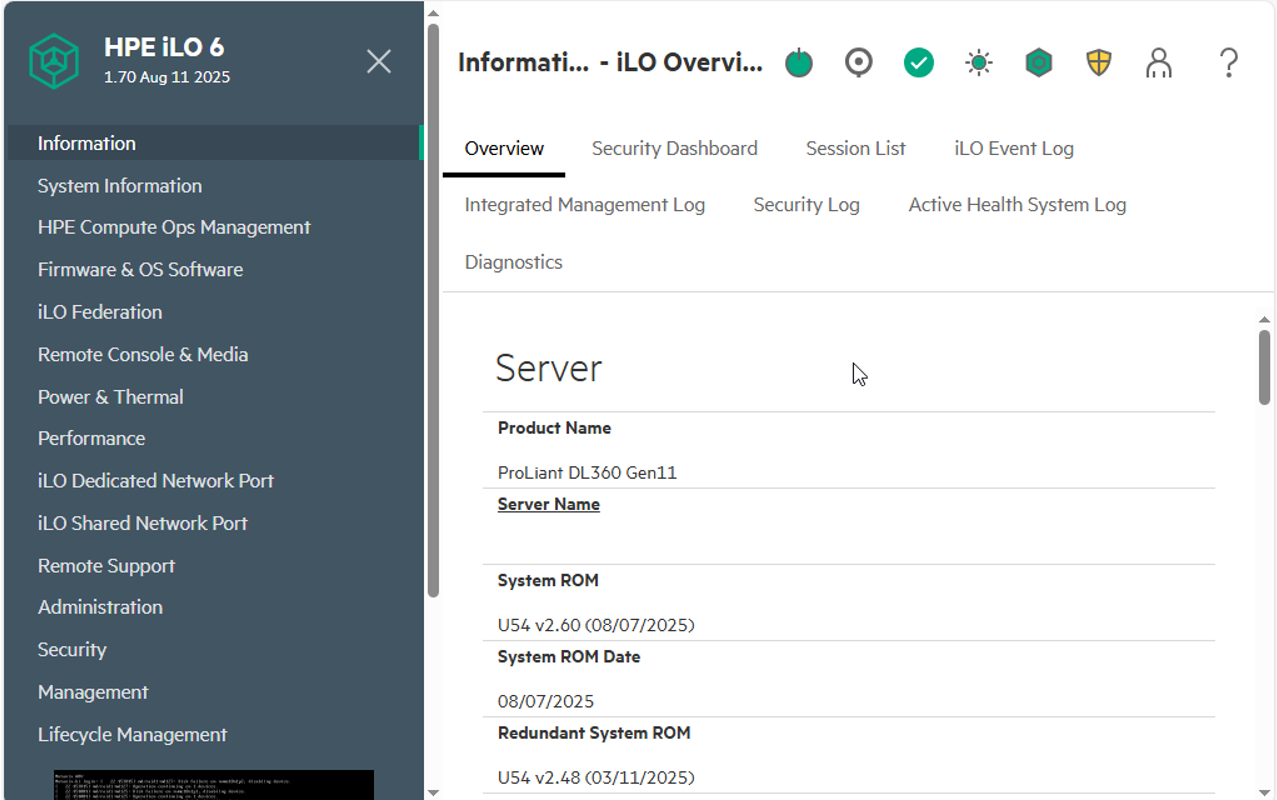This screenshot has height=800, width=1277.
Task: Click the green power status icon
Action: (798, 63)
